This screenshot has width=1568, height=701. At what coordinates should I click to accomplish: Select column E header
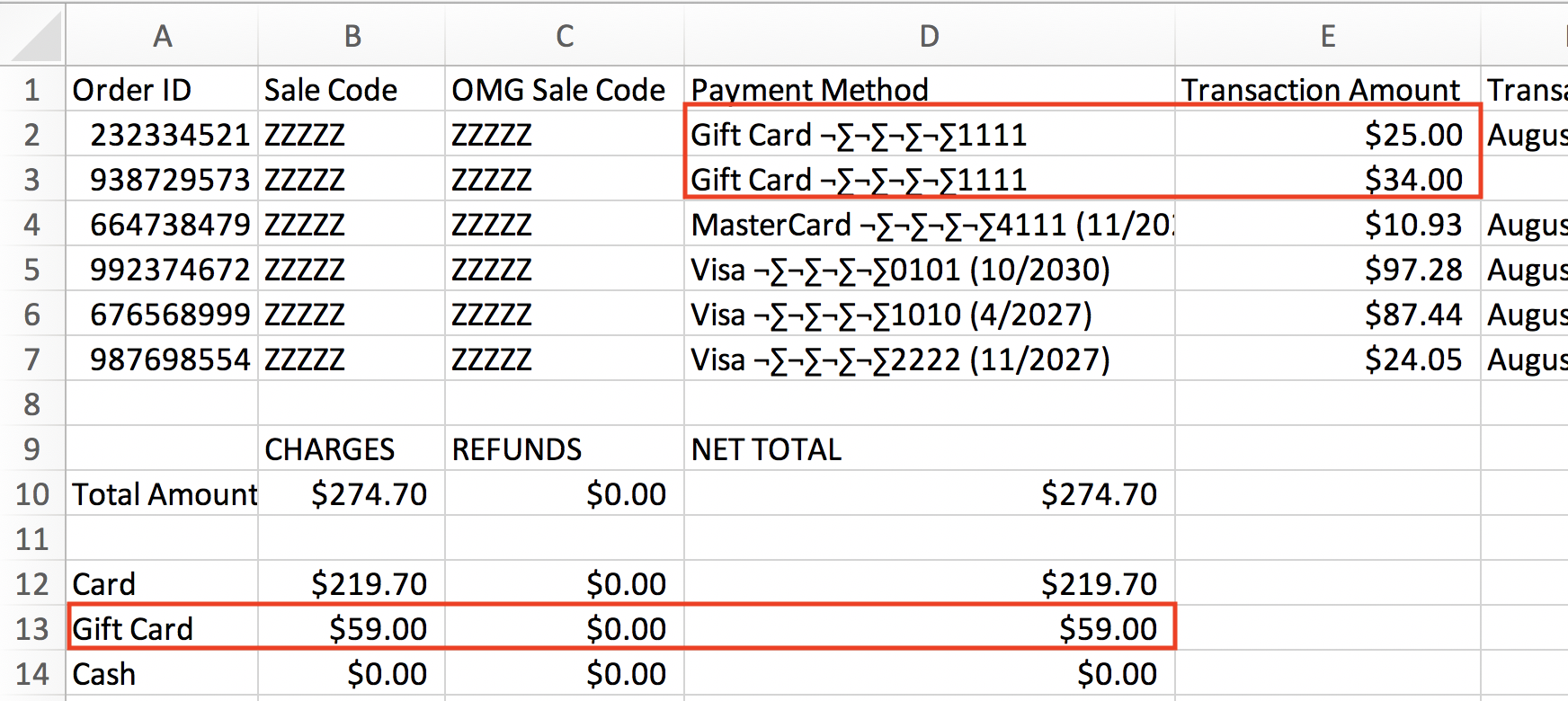[1328, 36]
